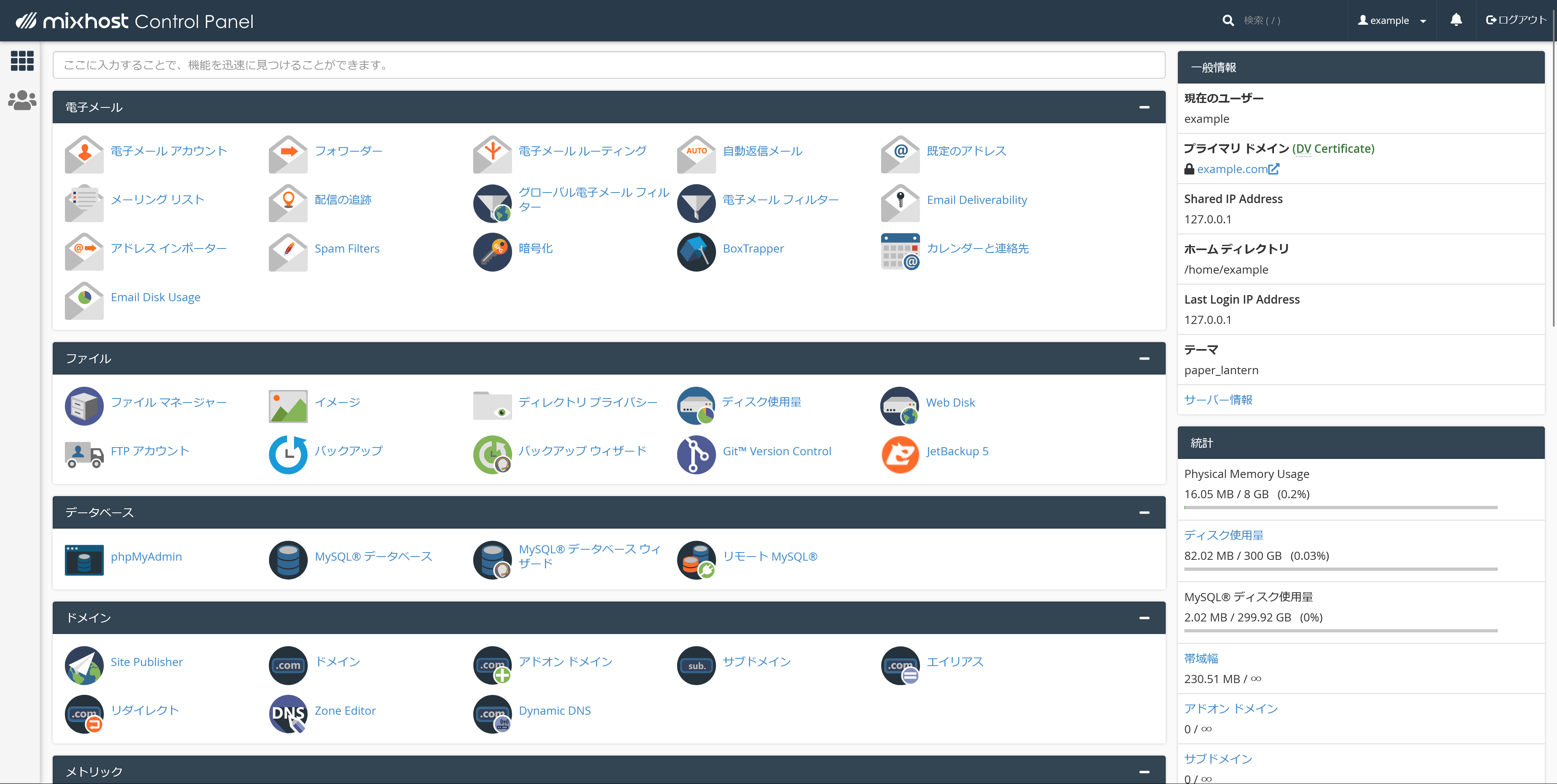Open the example.com domain link
This screenshot has height=784, width=1557.
coord(1235,169)
